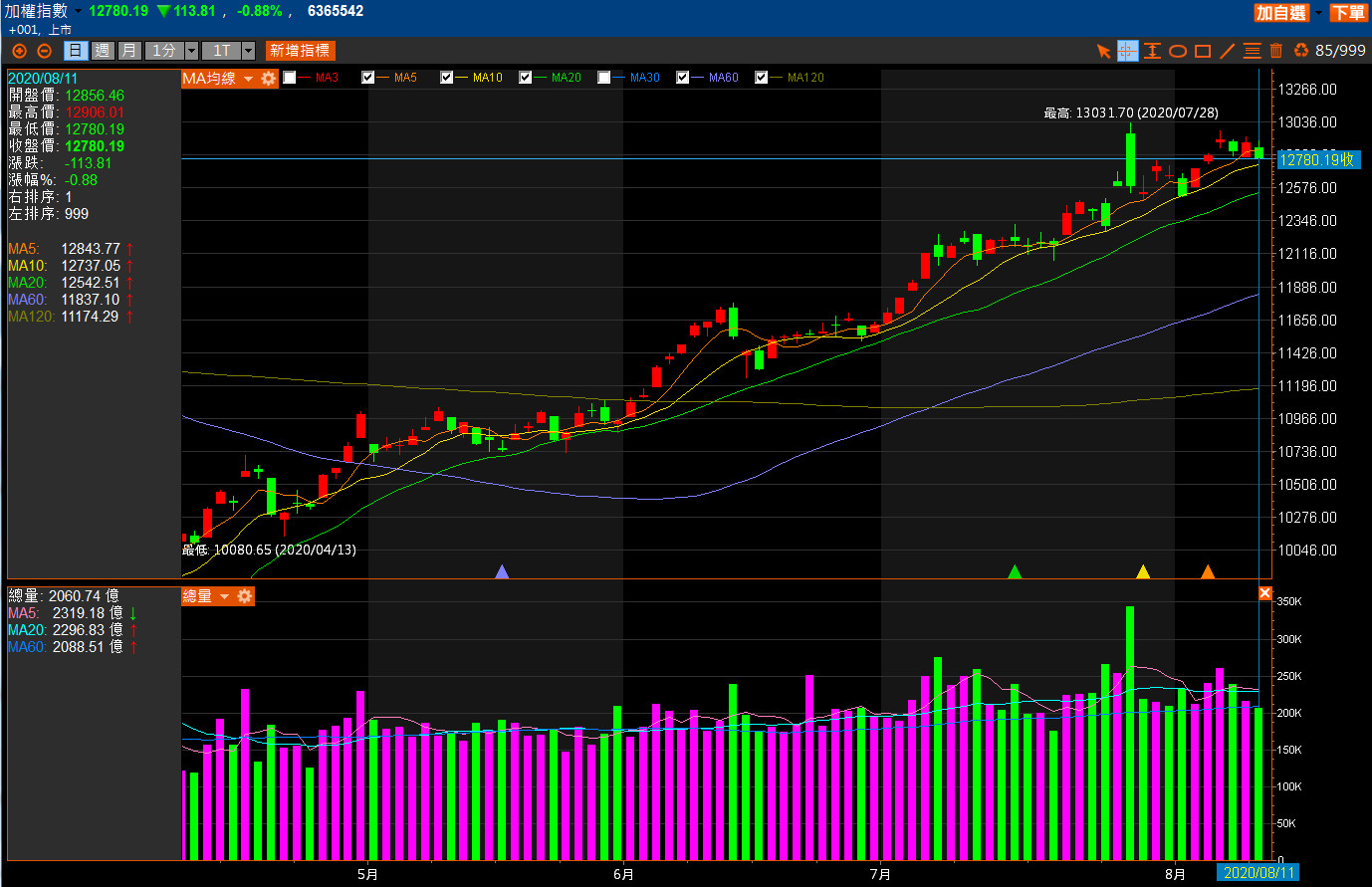
Task: Pick the trend line drawing tool
Action: click(1228, 51)
